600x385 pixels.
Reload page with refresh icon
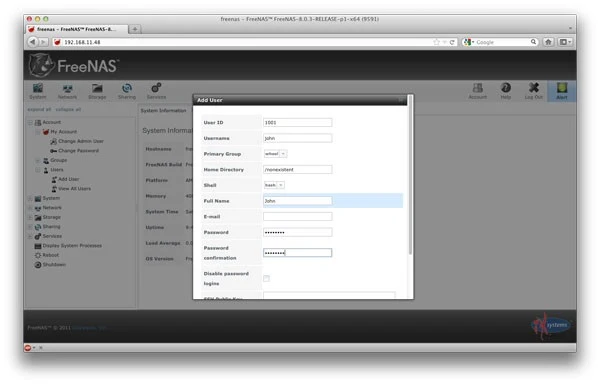(452, 42)
